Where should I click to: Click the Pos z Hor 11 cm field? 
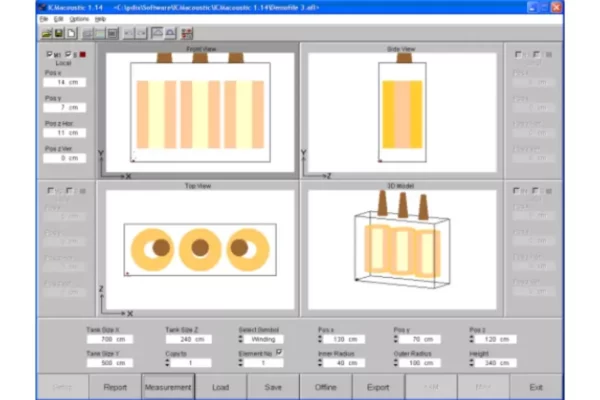coord(65,133)
